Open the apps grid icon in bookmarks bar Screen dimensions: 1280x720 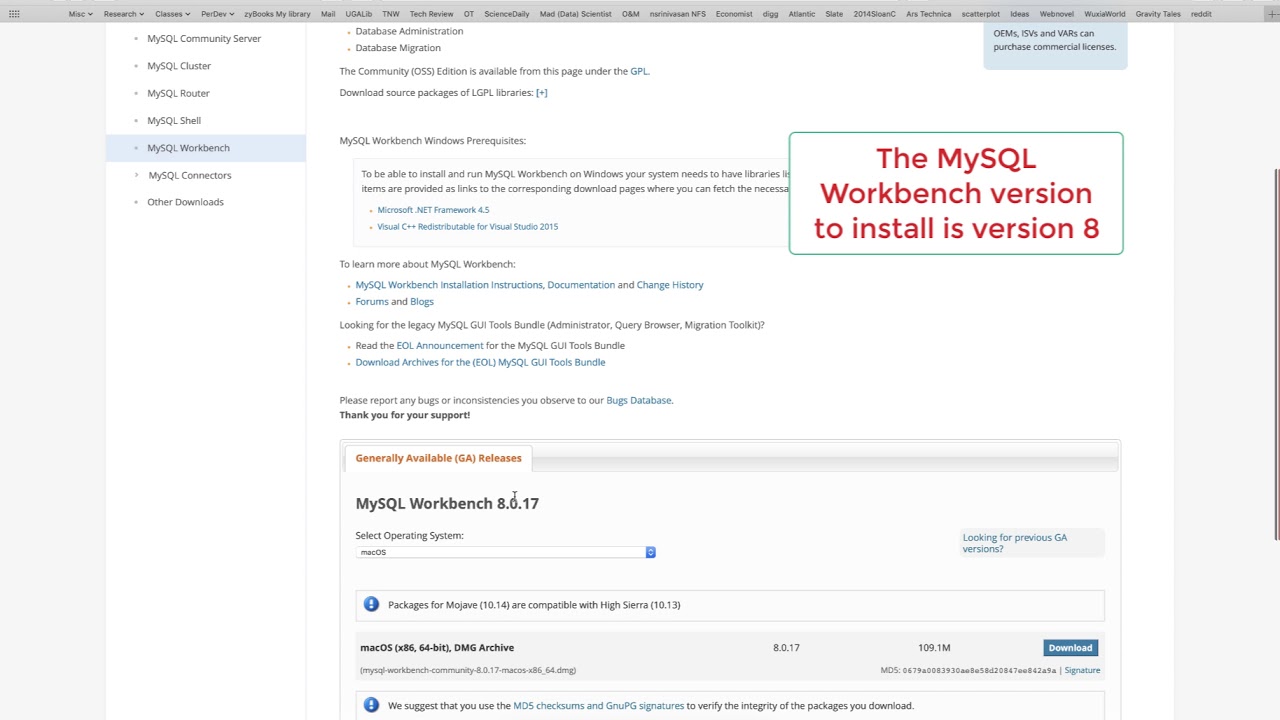coord(14,14)
